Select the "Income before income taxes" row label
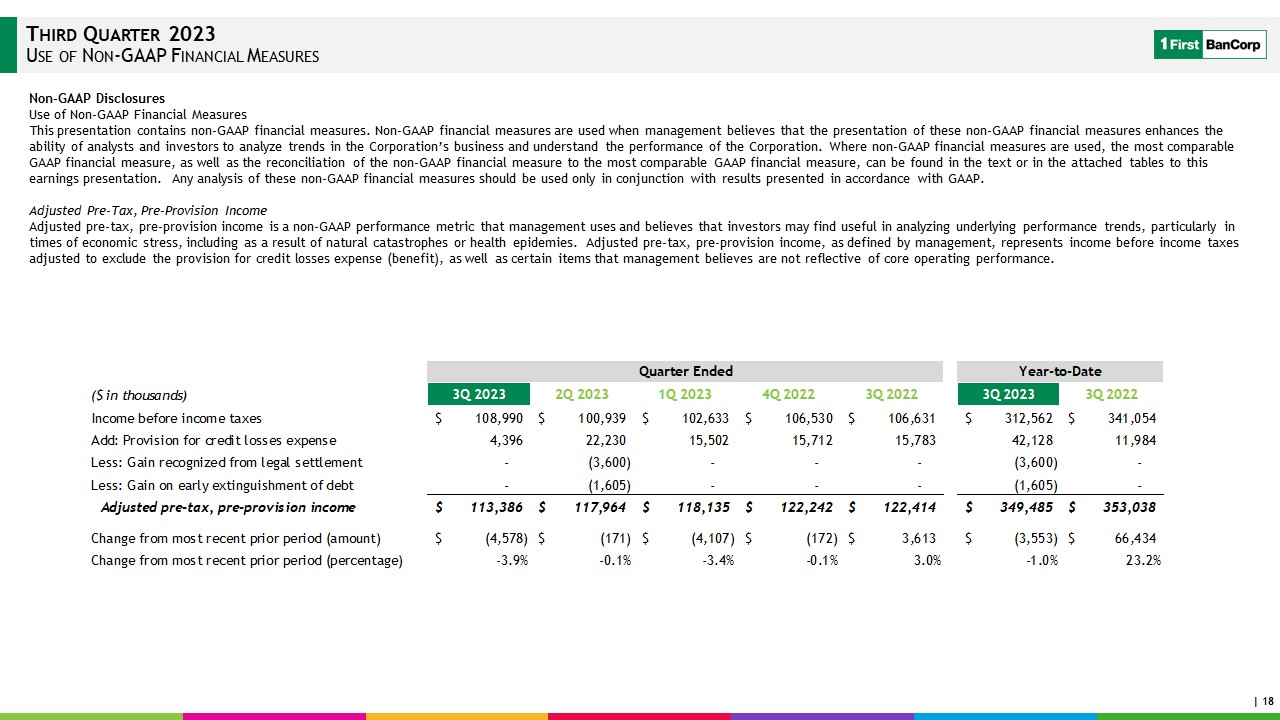 tap(177, 418)
